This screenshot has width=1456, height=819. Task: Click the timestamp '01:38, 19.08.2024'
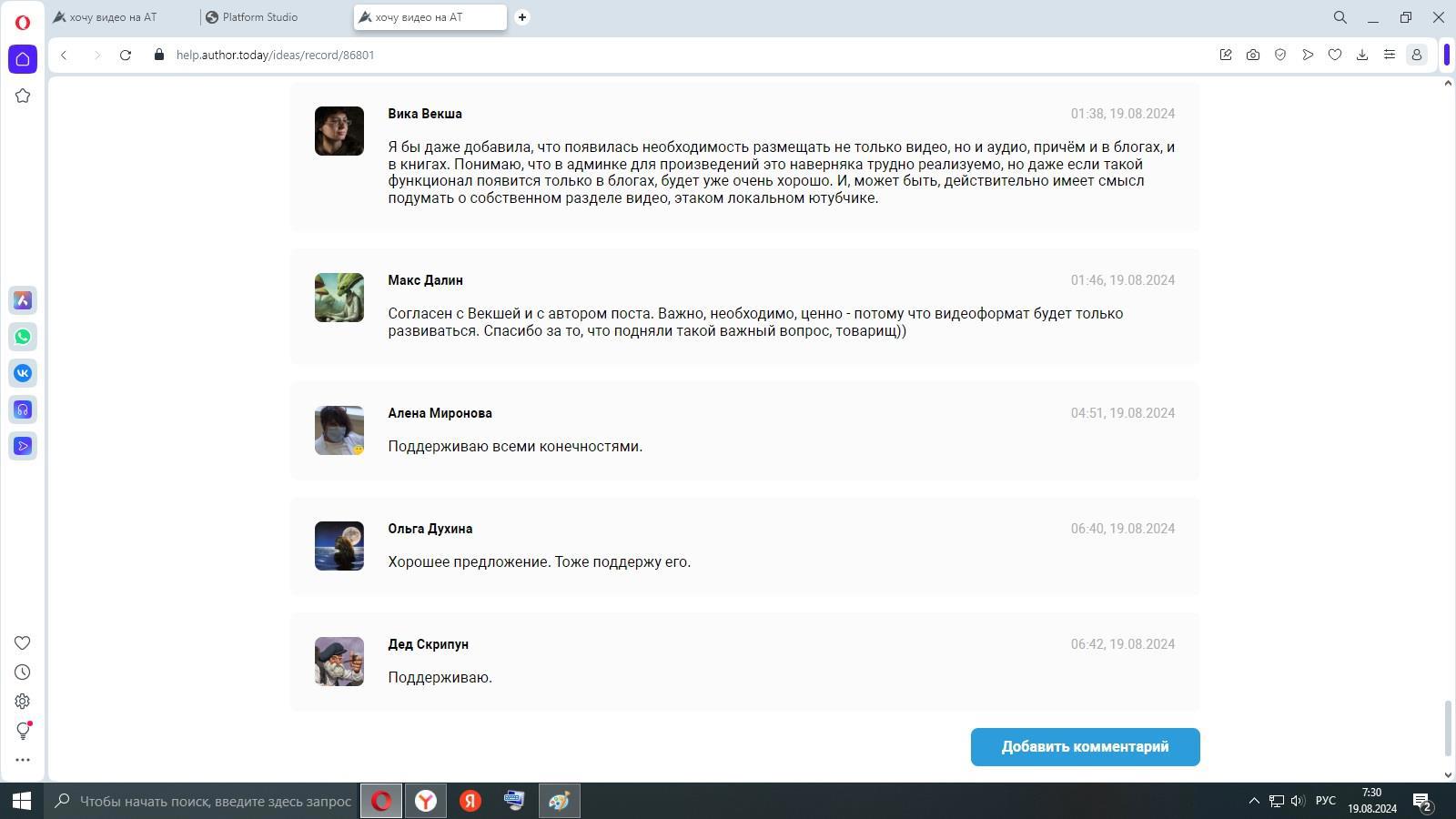1123,114
